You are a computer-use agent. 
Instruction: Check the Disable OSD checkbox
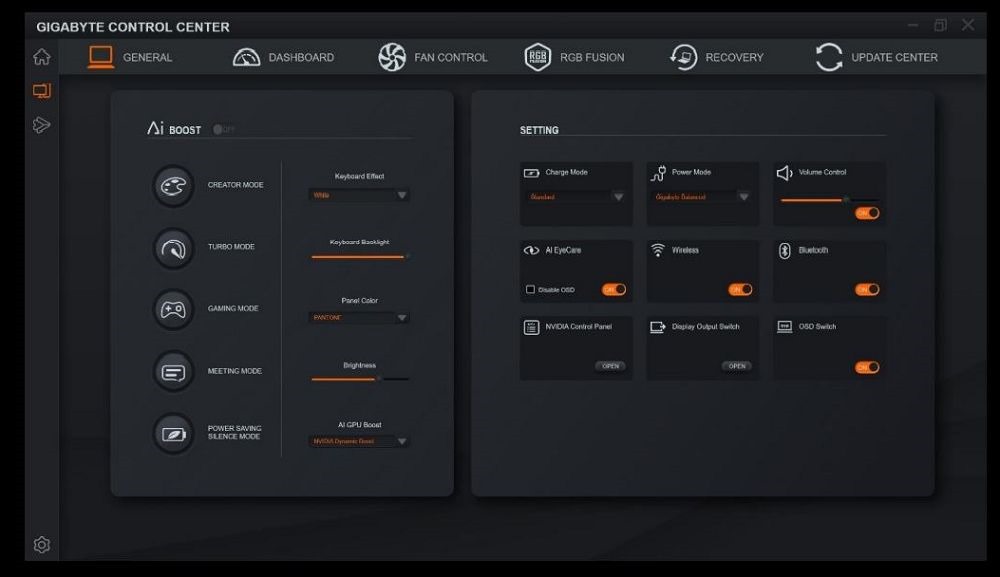530,289
